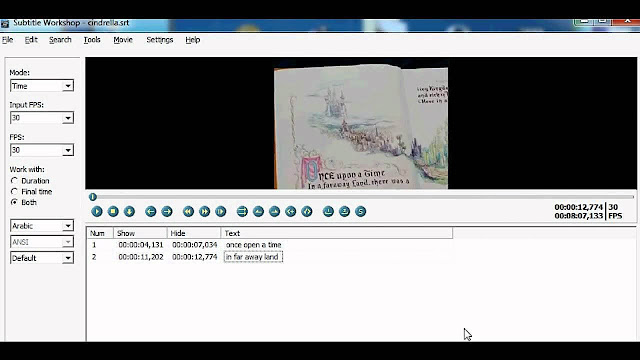
Task: Click the Hide column header
Action: click(194, 233)
